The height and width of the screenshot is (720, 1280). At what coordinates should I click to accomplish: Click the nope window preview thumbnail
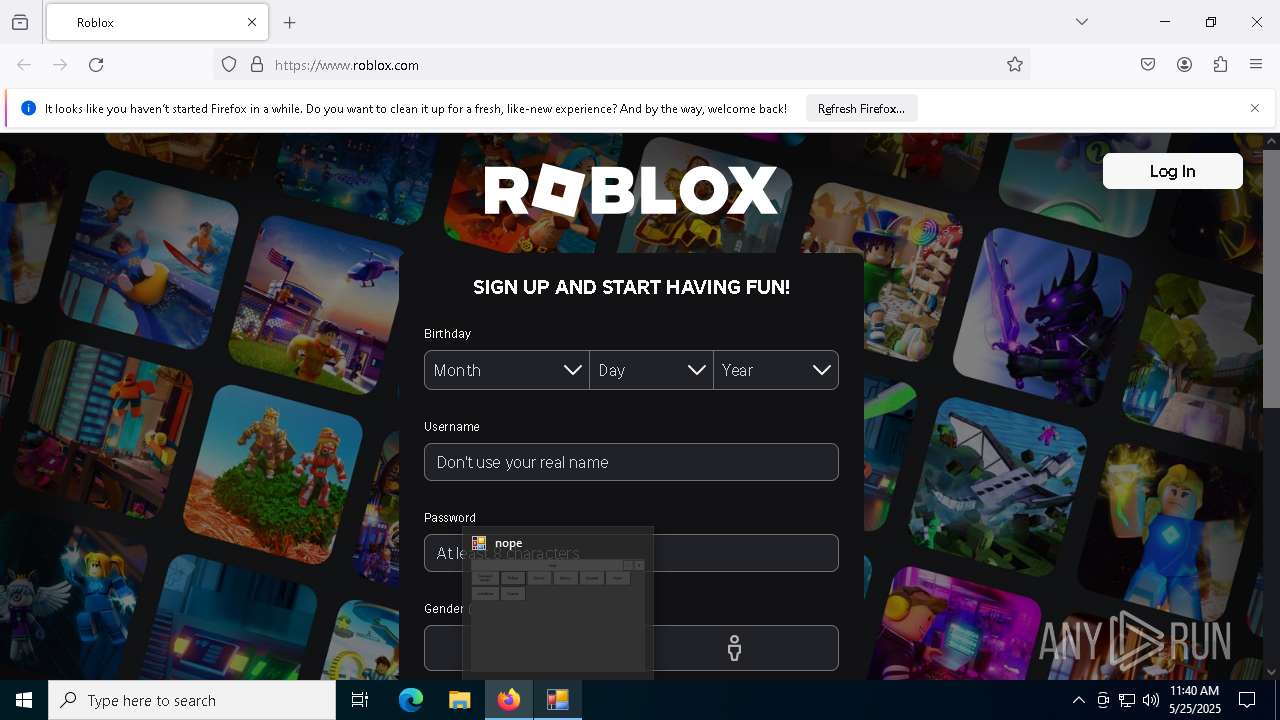558,603
